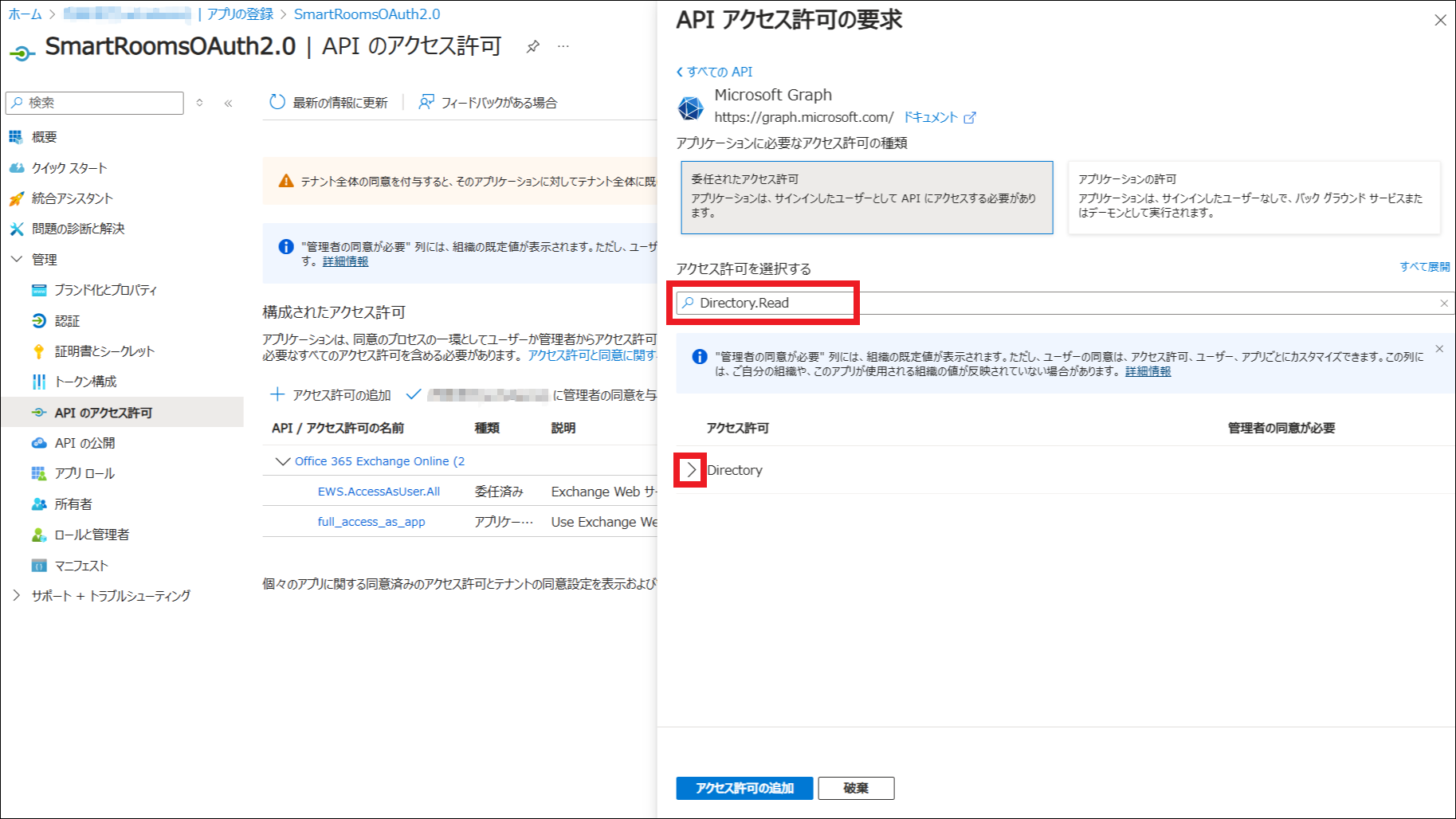Clear the Directory.Read search with X icon
The width and height of the screenshot is (1456, 819).
click(1443, 304)
